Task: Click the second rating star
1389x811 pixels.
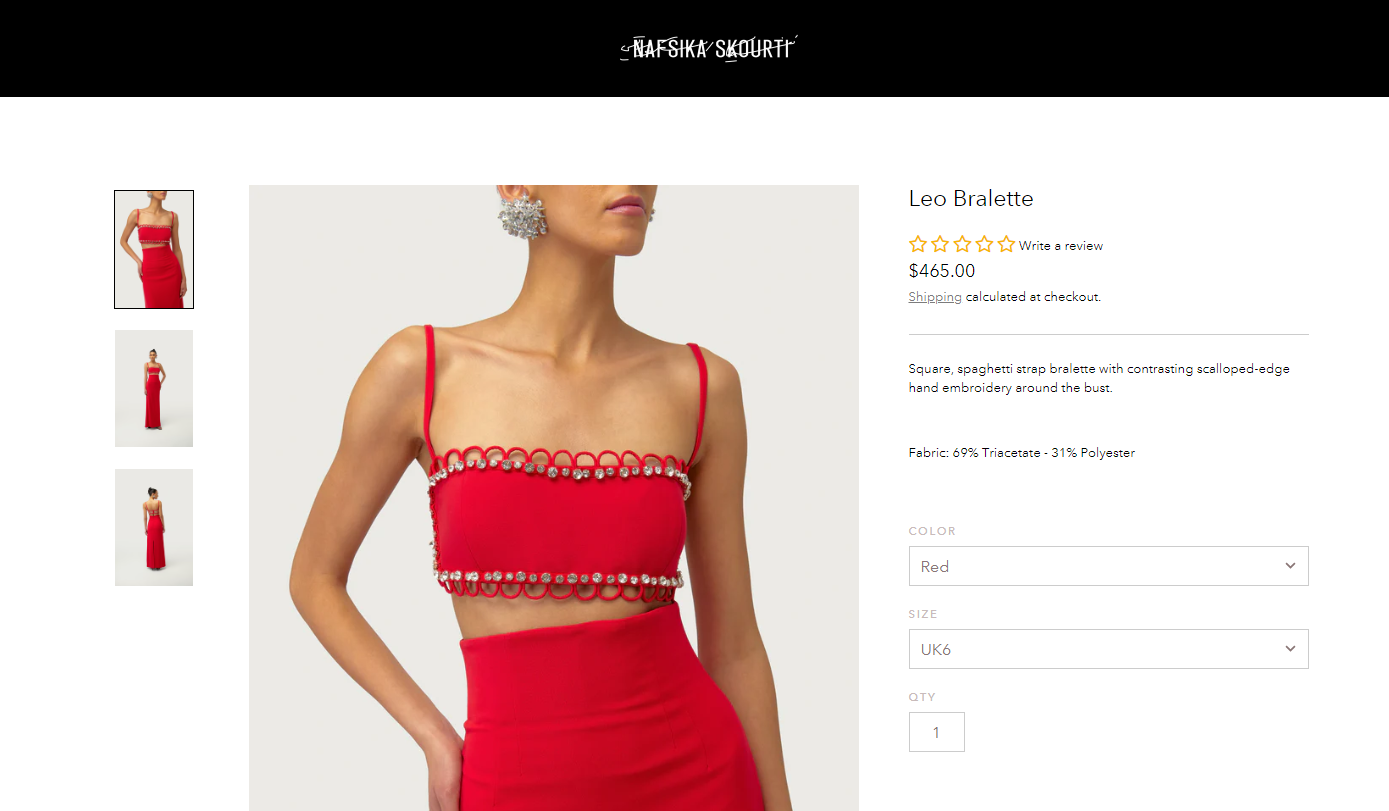Action: tap(940, 244)
